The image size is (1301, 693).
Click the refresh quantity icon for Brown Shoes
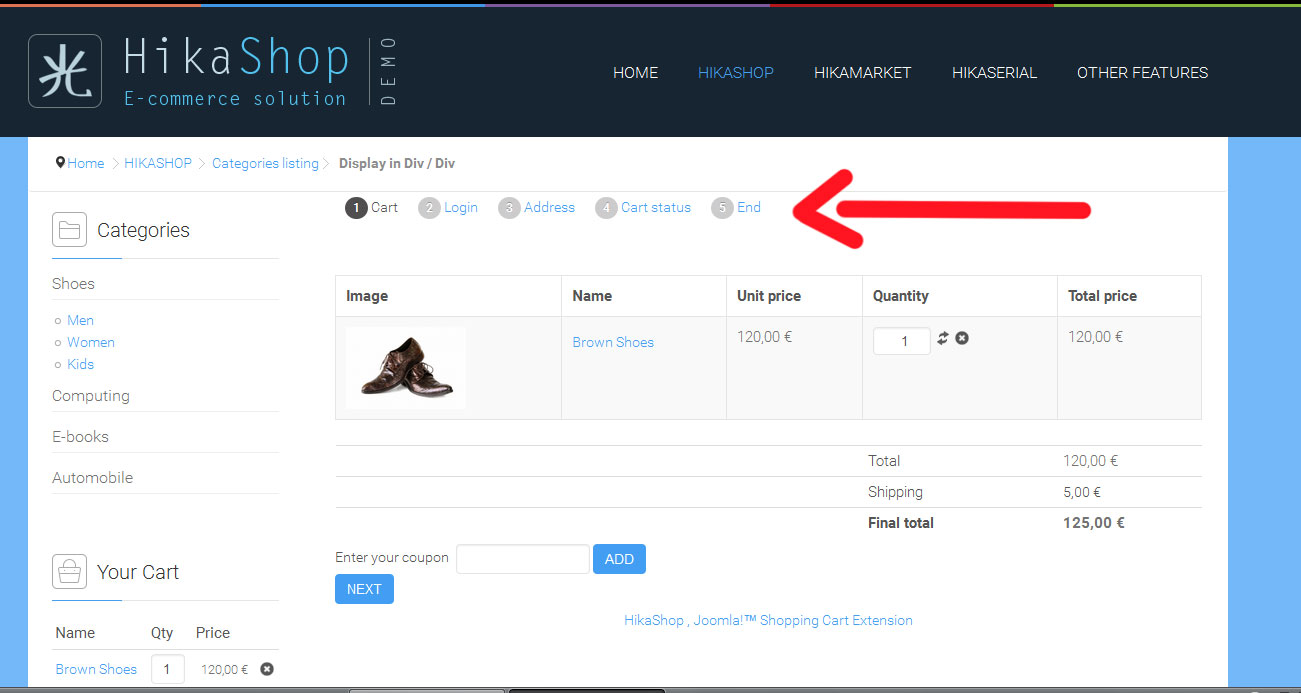click(x=942, y=338)
